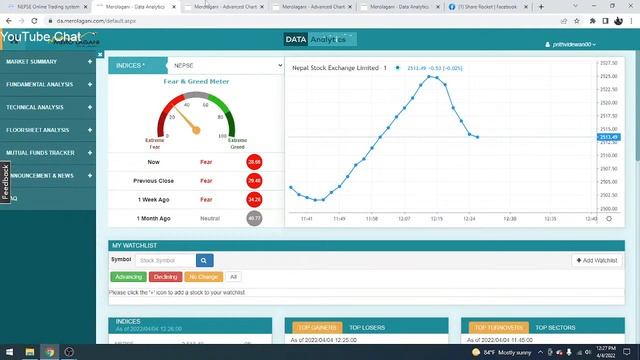Screen dimensions: 640x360
Task: Open the browser profile avatar
Action: pyautogui.click(x=618, y=21)
